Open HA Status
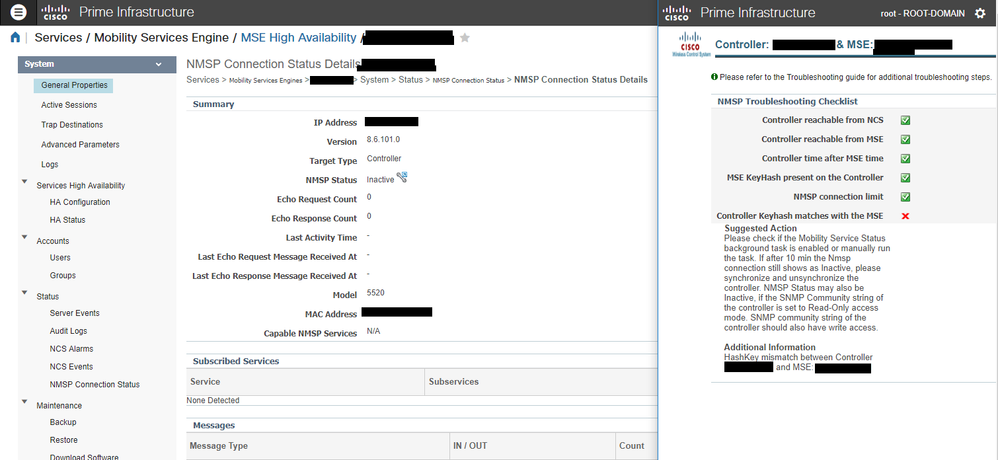Viewport: 998px width, 460px height. (x=67, y=220)
